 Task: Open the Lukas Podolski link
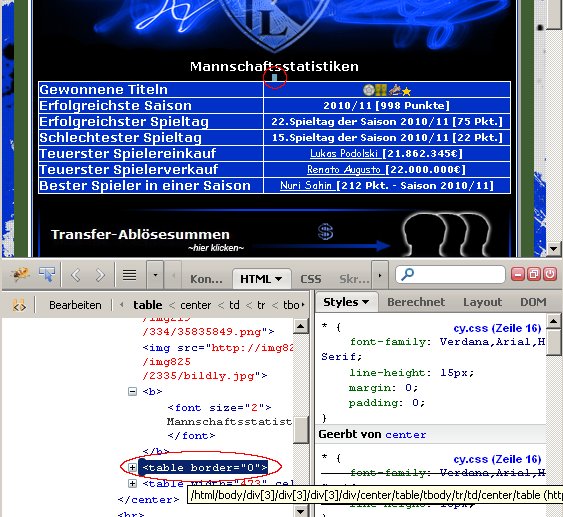[344, 153]
